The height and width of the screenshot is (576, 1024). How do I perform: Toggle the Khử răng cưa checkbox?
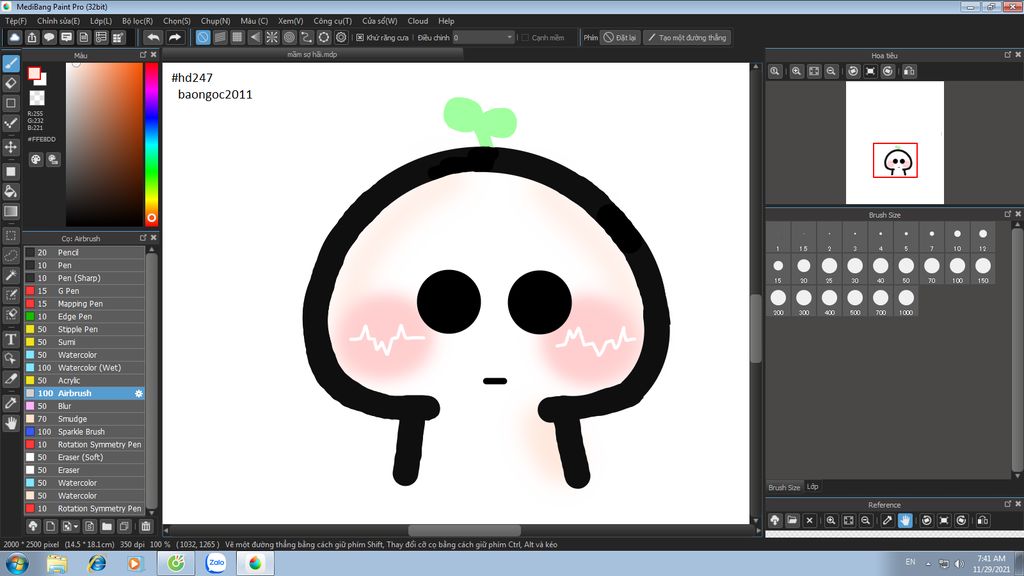tap(360, 38)
